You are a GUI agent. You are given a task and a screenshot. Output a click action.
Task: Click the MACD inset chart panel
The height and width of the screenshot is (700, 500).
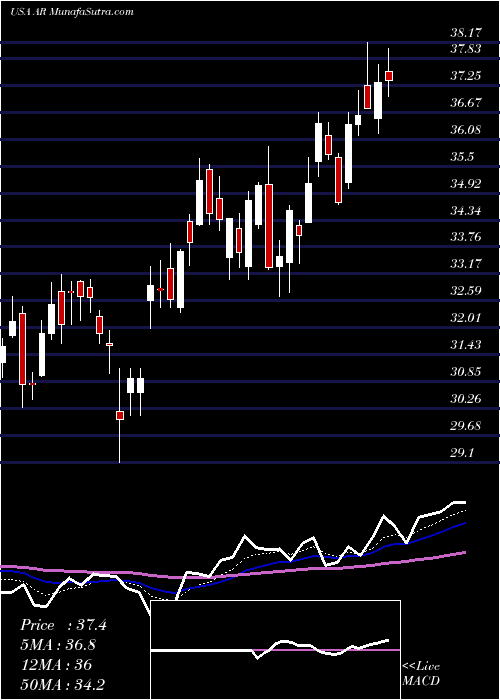[x=276, y=650]
